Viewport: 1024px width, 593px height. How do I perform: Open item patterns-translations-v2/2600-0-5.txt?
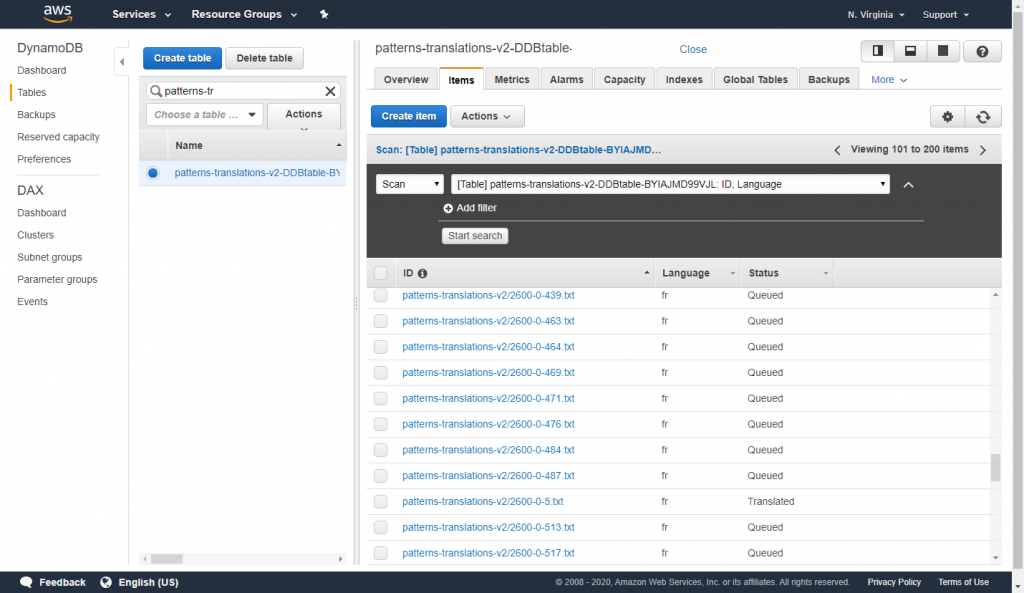[x=483, y=501]
